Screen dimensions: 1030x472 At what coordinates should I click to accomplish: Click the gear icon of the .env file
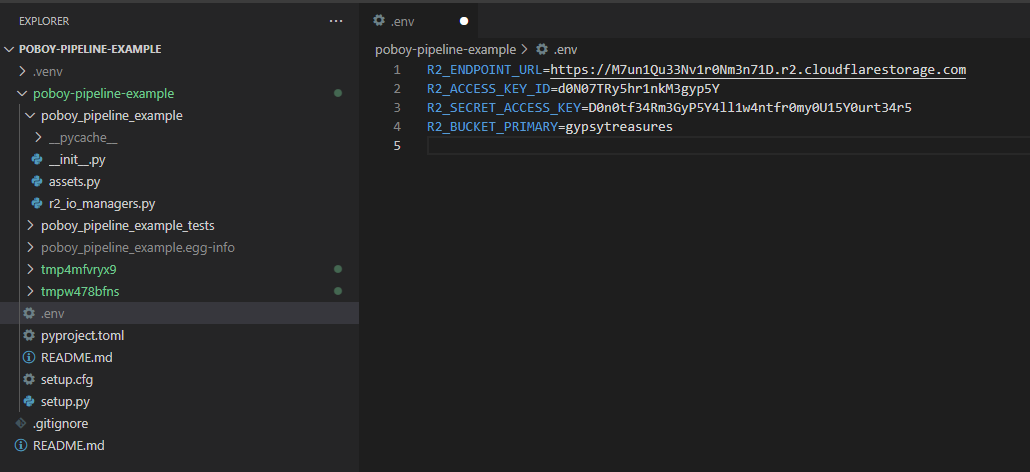29,313
